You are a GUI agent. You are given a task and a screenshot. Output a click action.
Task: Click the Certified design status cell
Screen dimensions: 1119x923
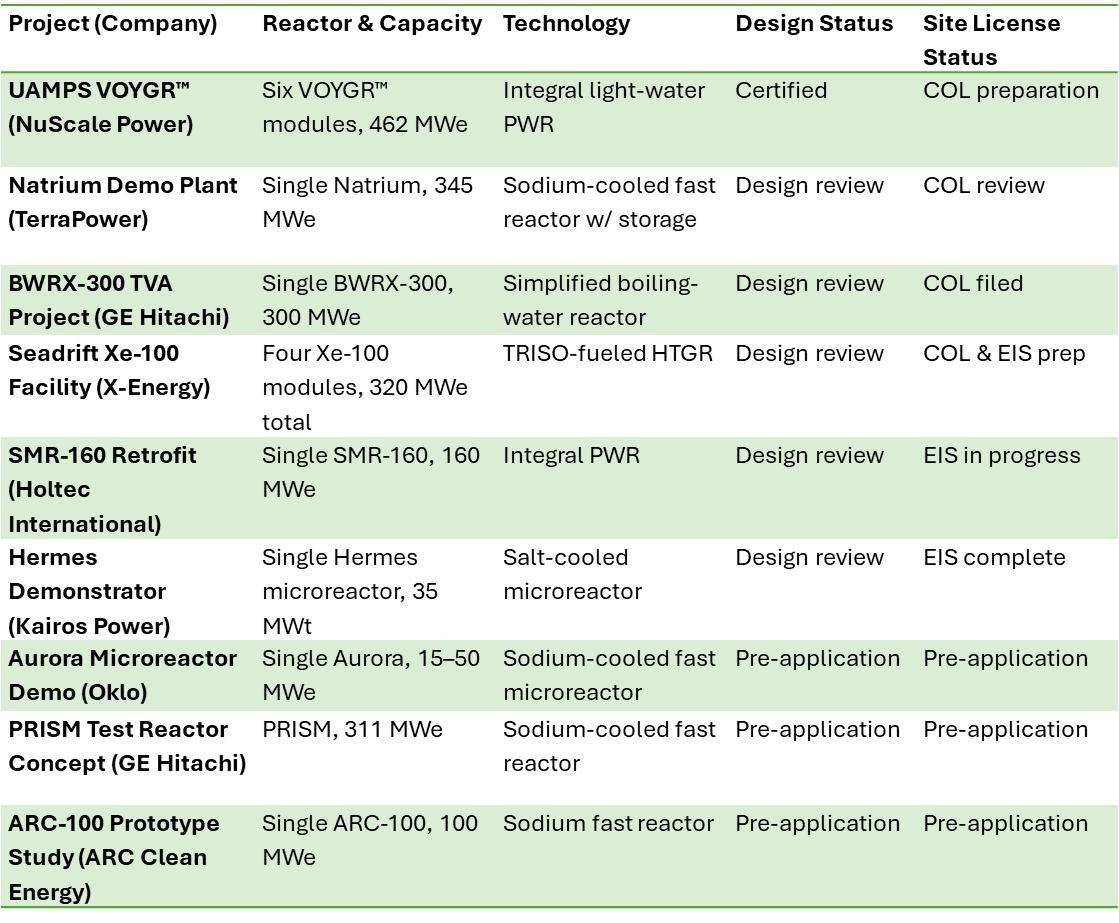pos(781,91)
